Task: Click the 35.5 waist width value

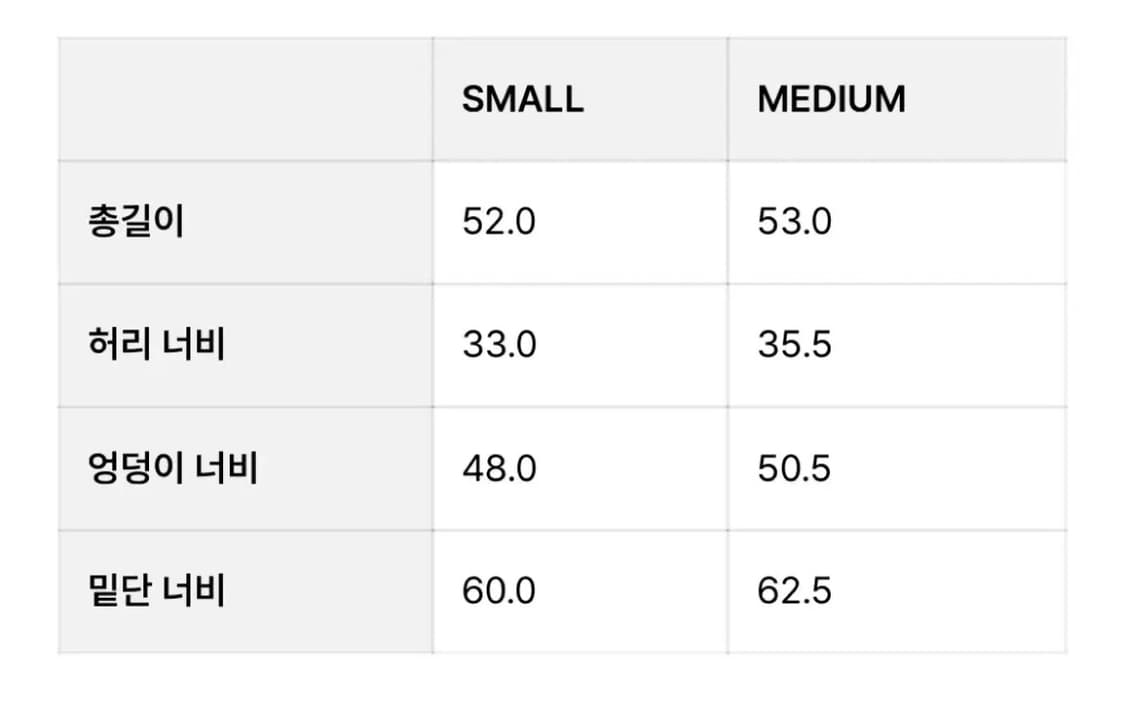Action: tap(794, 345)
